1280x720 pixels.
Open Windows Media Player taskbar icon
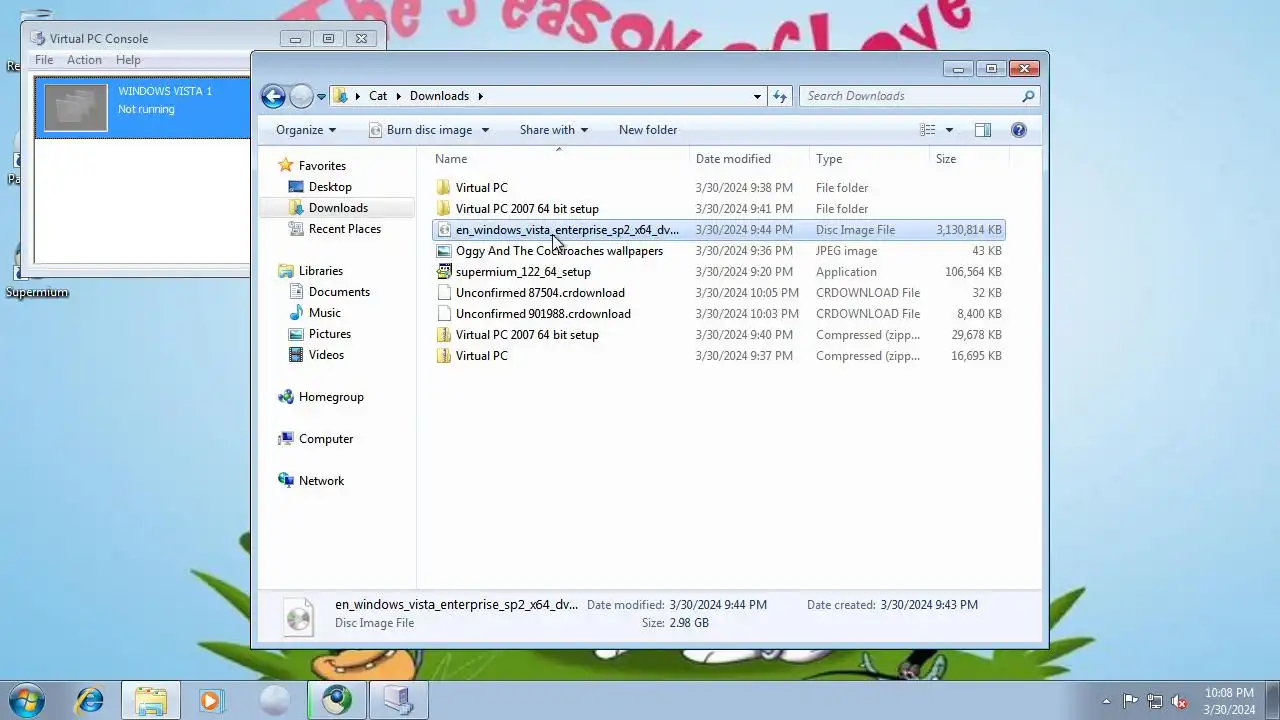point(211,700)
